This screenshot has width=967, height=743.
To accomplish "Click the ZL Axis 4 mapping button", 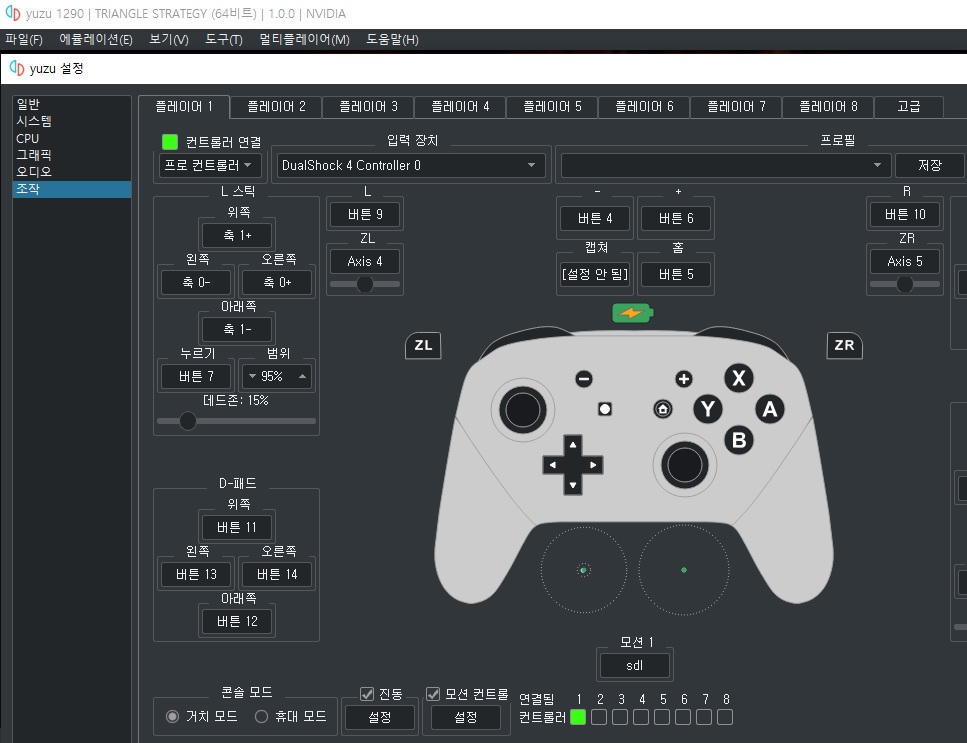I will [x=365, y=261].
